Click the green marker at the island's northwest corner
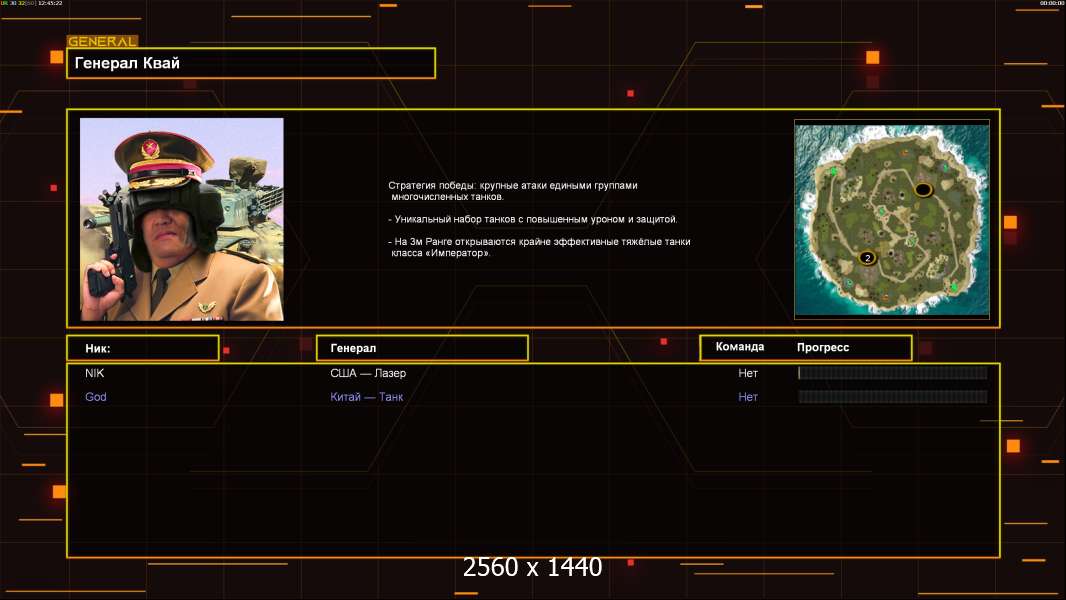 (833, 172)
